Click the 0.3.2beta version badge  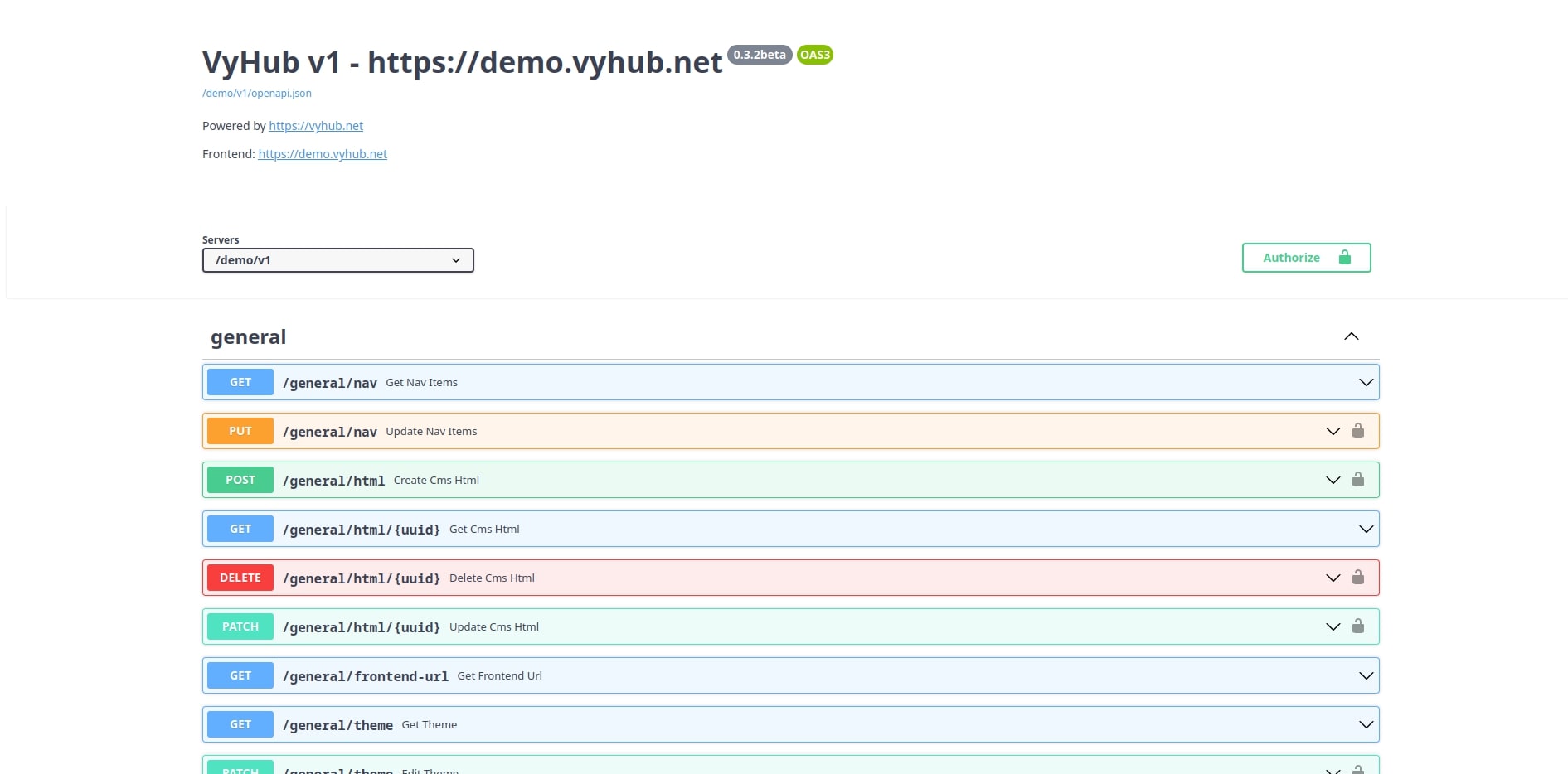(759, 56)
